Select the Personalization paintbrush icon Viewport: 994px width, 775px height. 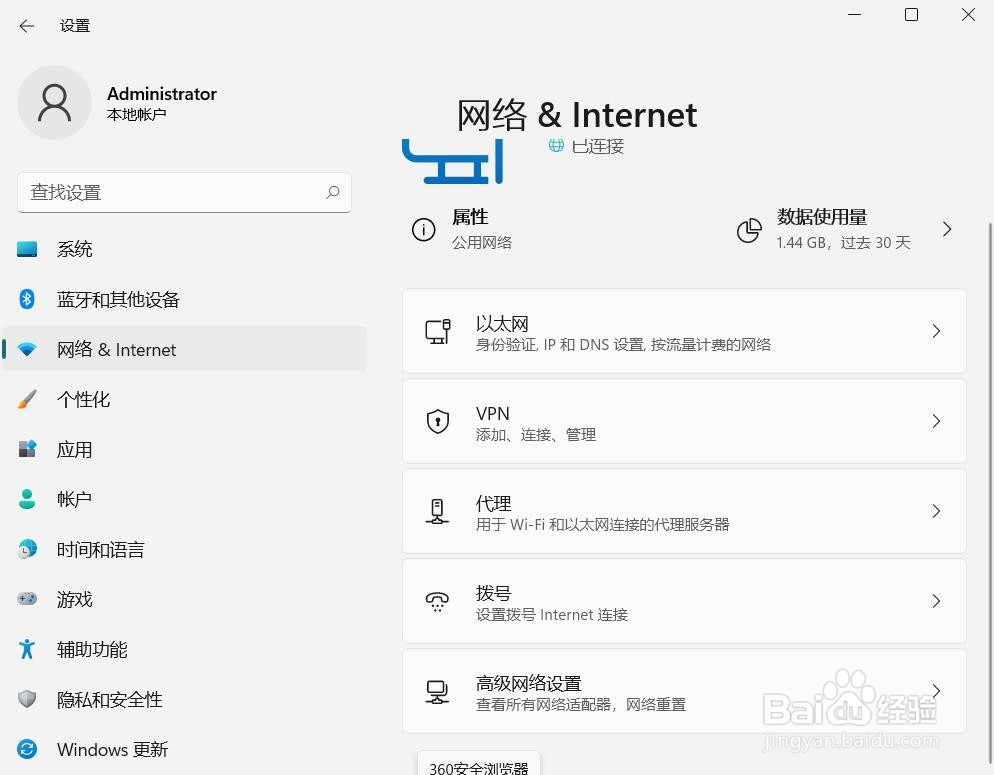pyautogui.click(x=27, y=399)
